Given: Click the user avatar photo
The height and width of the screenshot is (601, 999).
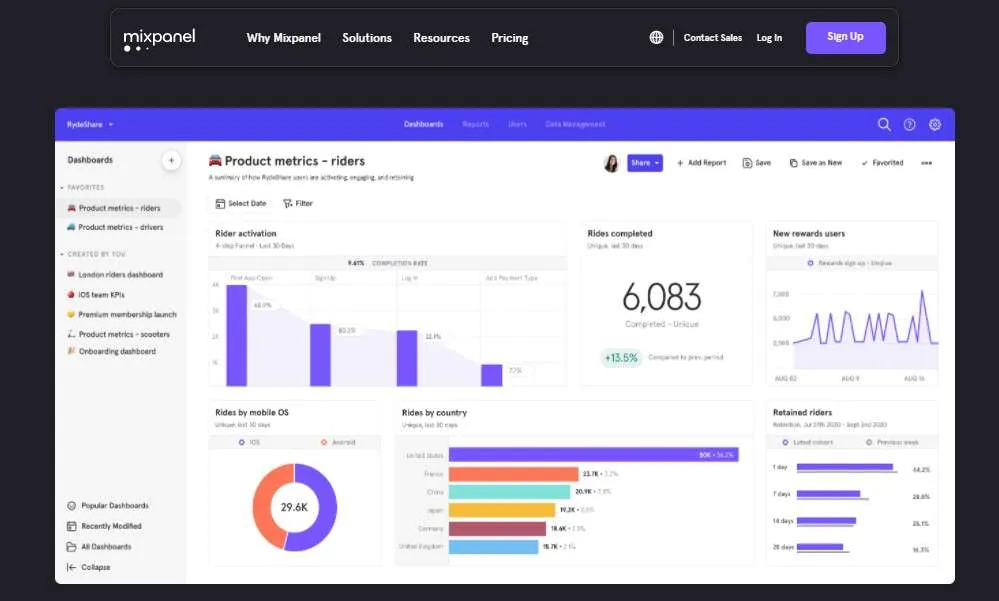Looking at the screenshot, I should coord(611,163).
